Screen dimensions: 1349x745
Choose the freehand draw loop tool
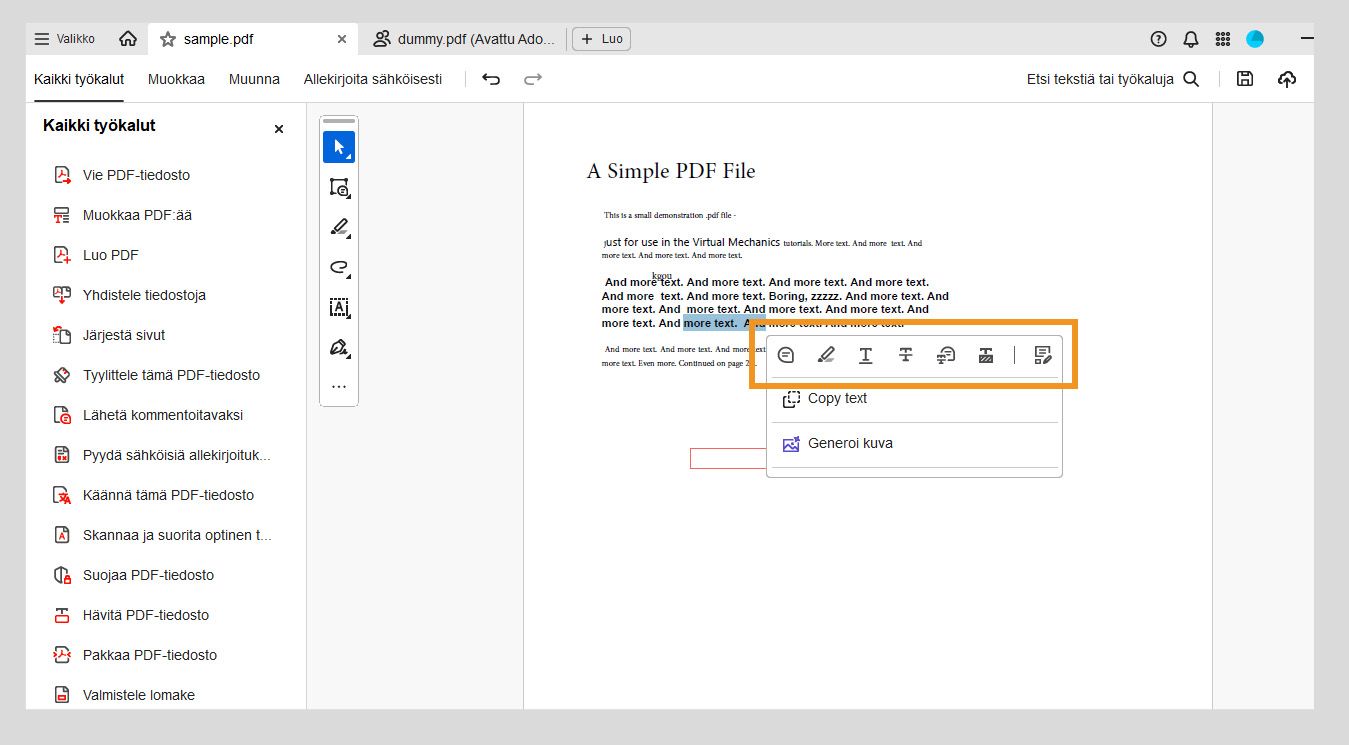point(339,267)
